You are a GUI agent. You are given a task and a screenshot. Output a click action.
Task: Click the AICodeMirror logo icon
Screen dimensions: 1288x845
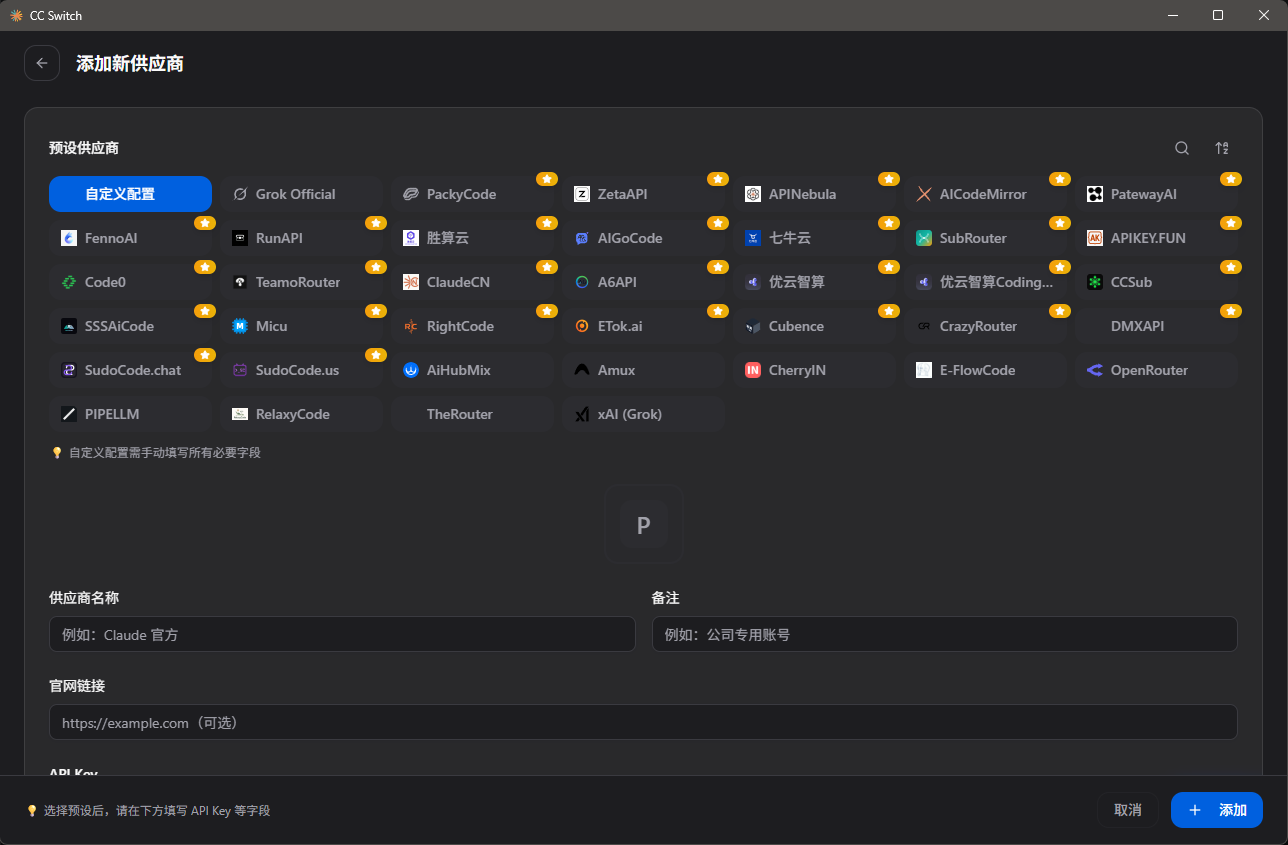tap(924, 194)
